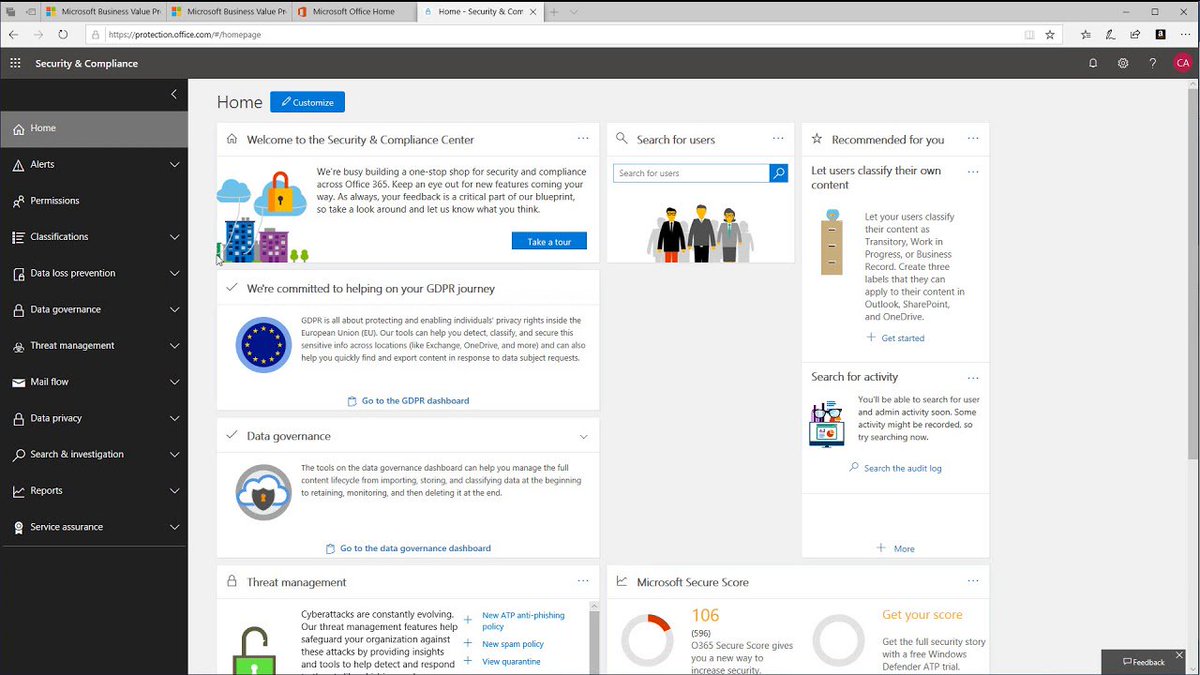
Task: Open ellipsis menu for Let users classify content
Action: [973, 172]
